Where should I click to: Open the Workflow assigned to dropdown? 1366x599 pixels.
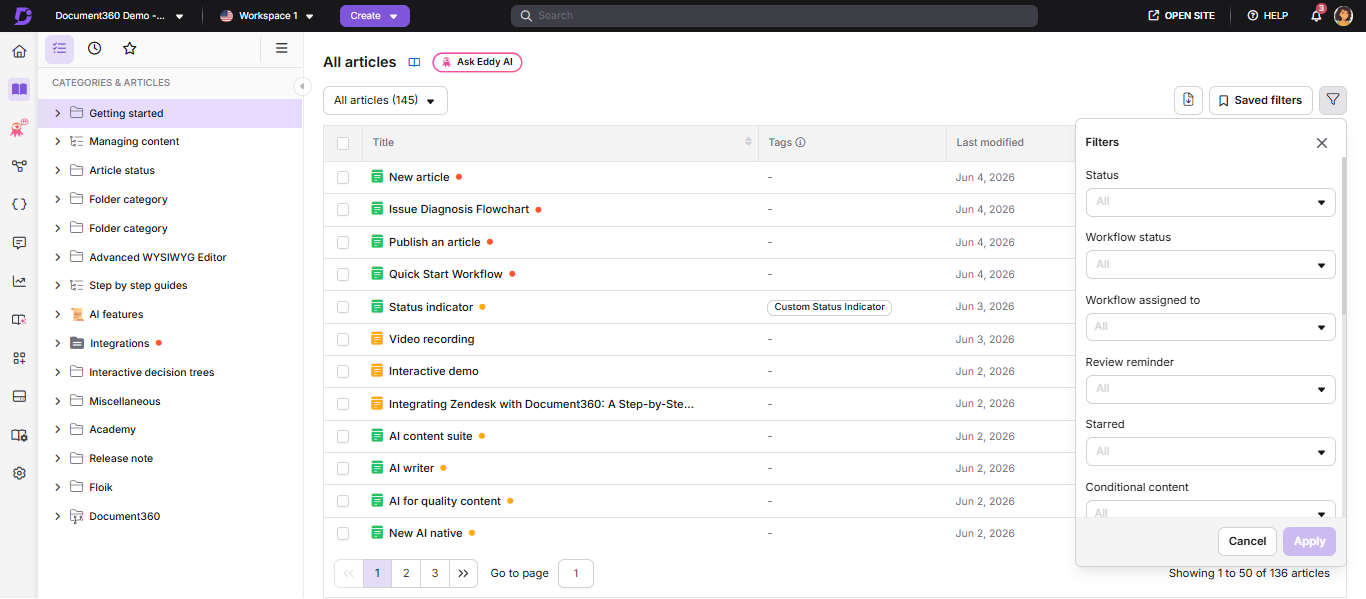pos(1210,327)
